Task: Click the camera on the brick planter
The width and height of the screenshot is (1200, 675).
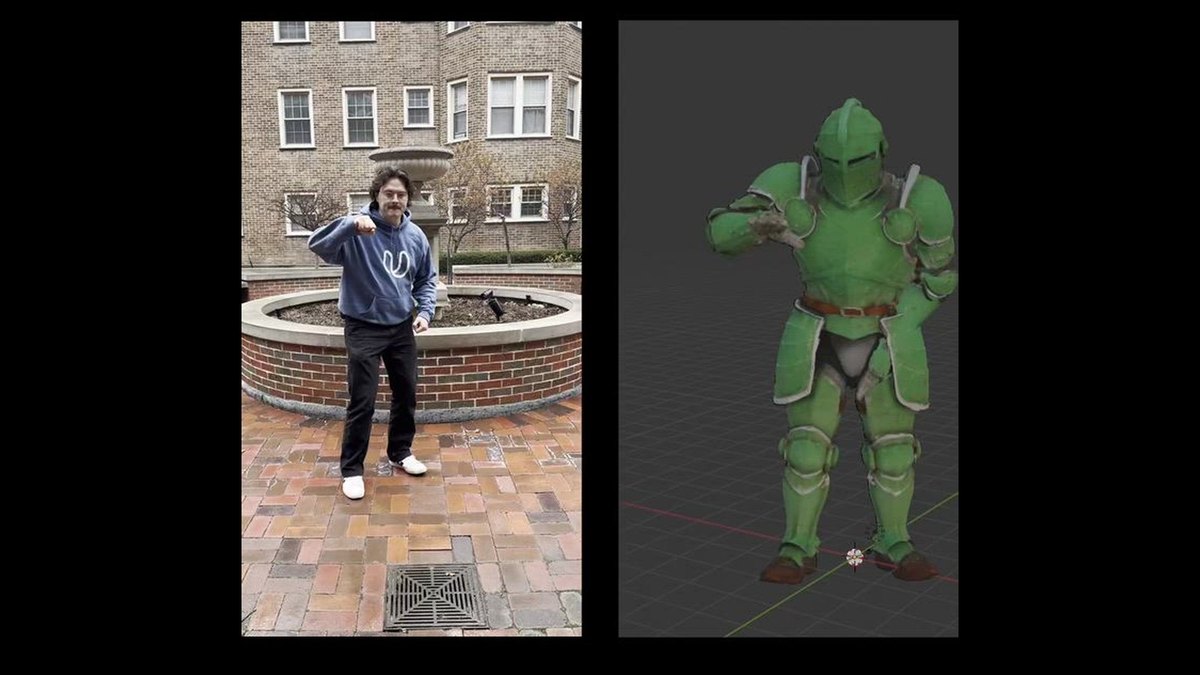Action: [493, 305]
